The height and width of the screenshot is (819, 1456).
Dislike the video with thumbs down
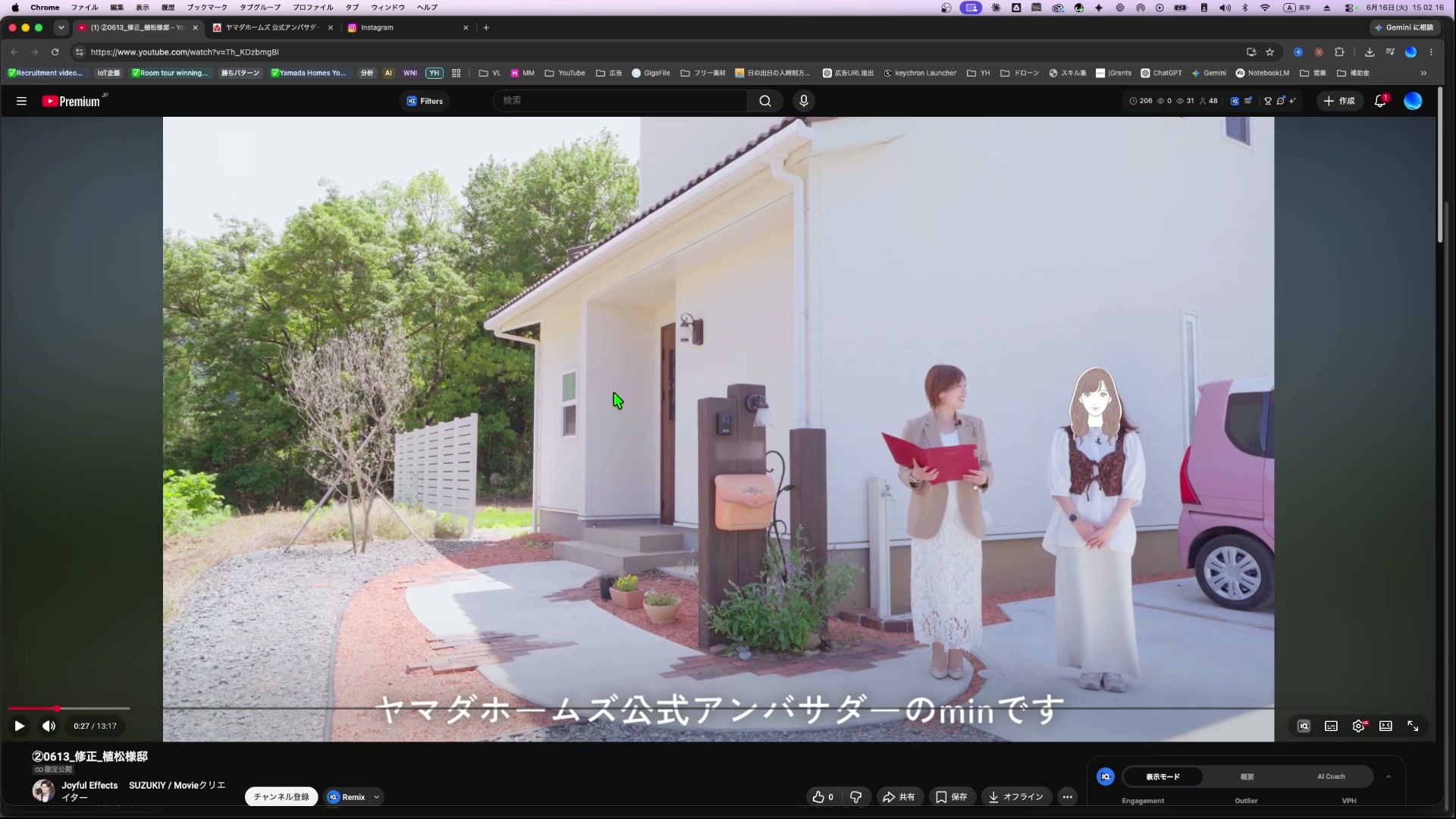click(x=856, y=797)
